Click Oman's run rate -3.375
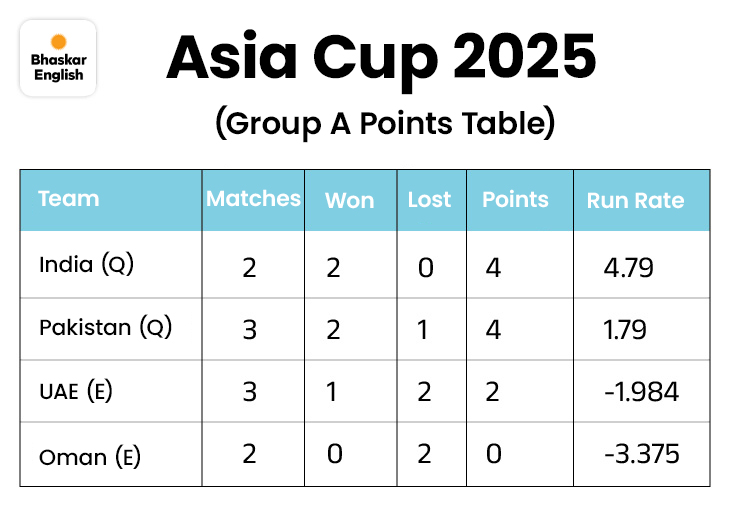This screenshot has width=730, height=508. [x=642, y=455]
